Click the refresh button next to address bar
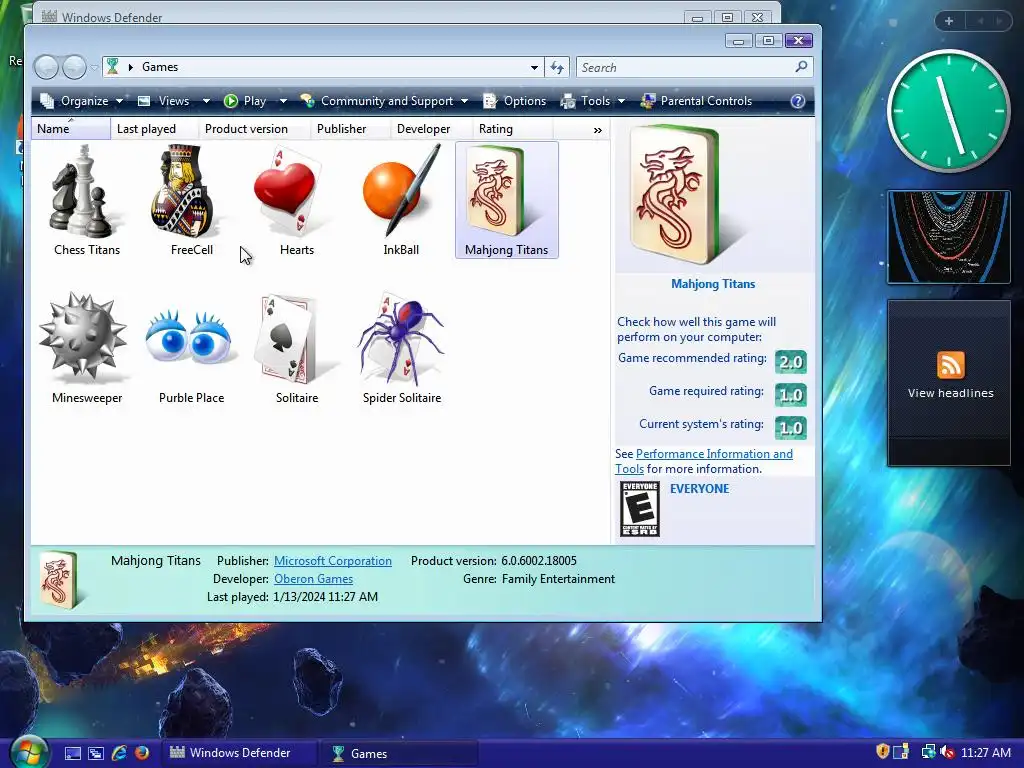 pos(557,67)
